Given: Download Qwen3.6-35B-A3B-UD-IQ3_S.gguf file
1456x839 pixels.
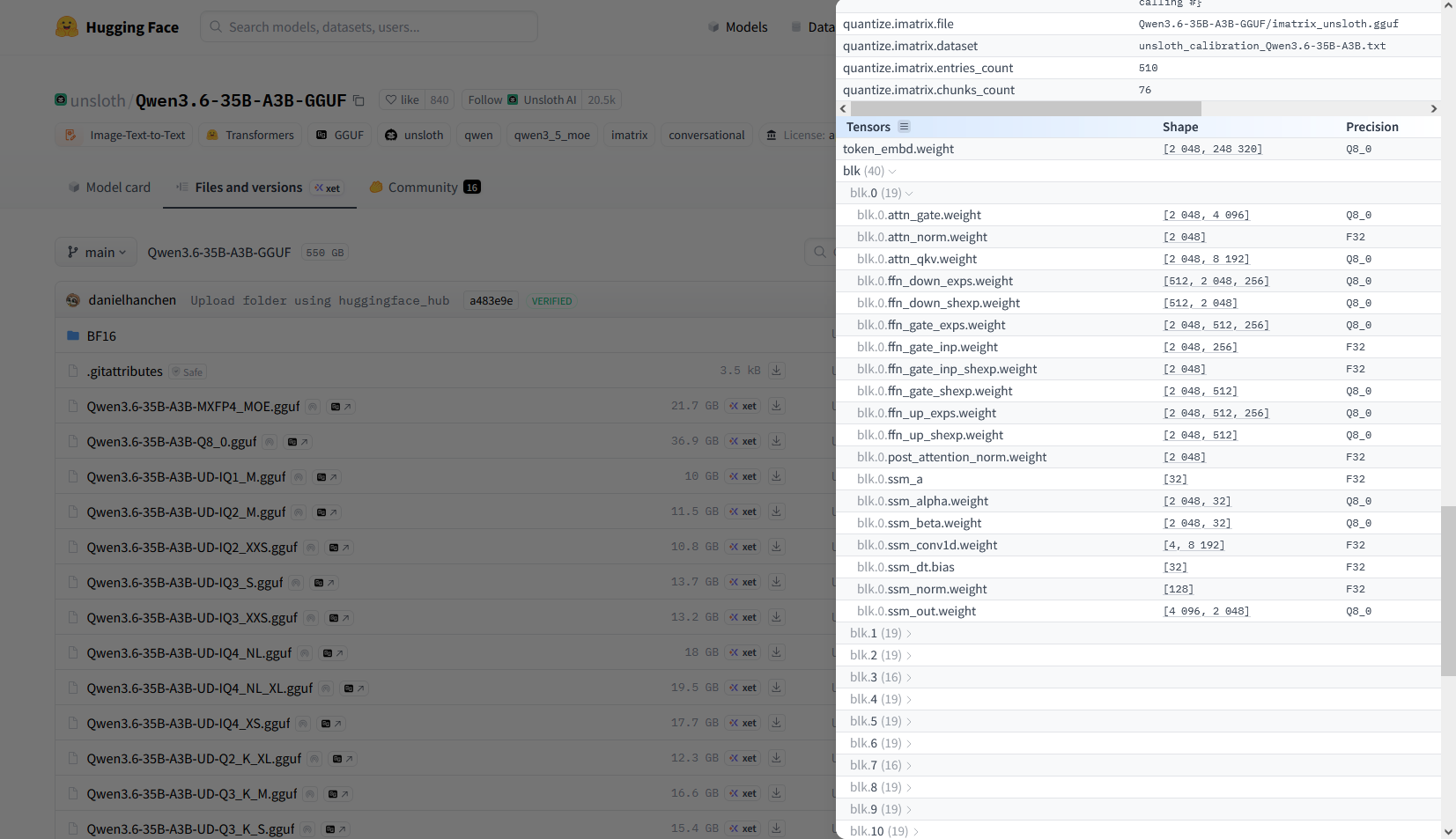Looking at the screenshot, I should (776, 582).
